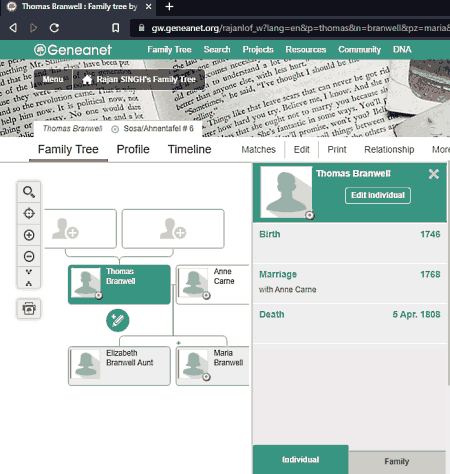Open Rajan SINGH's Family Tree link
The image size is (450, 474).
tap(139, 79)
